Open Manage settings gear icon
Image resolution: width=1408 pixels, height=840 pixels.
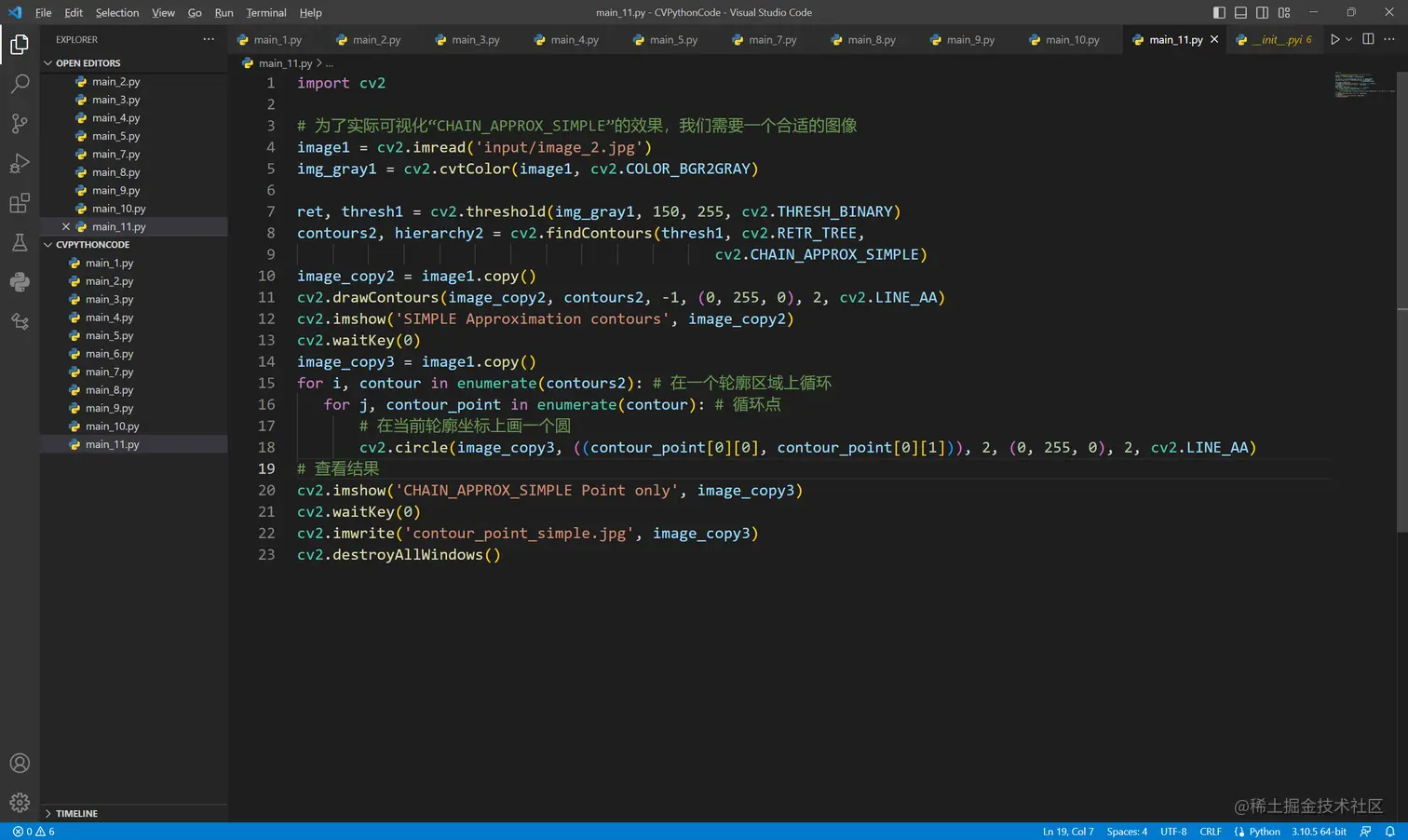click(x=20, y=802)
